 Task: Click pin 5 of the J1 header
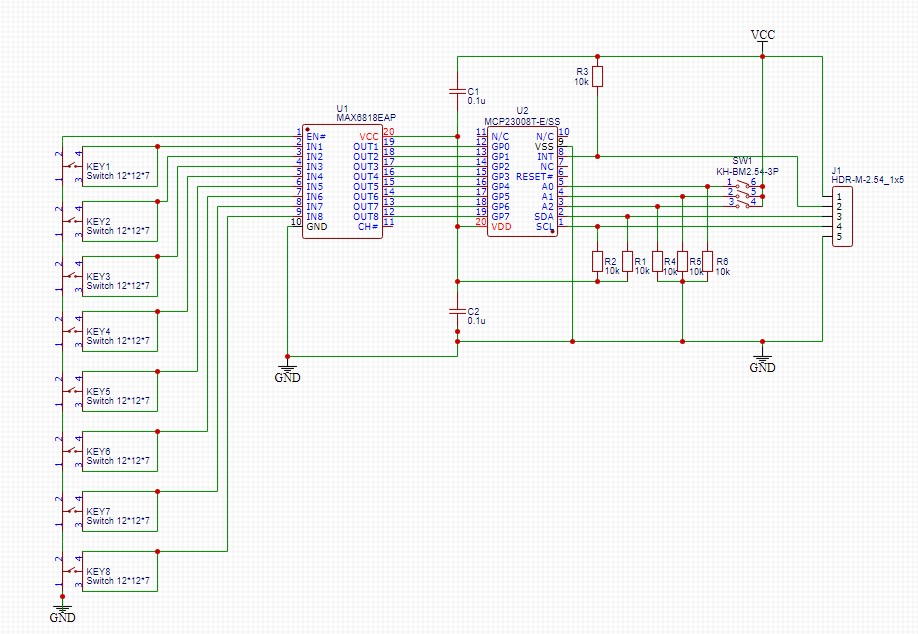839,237
